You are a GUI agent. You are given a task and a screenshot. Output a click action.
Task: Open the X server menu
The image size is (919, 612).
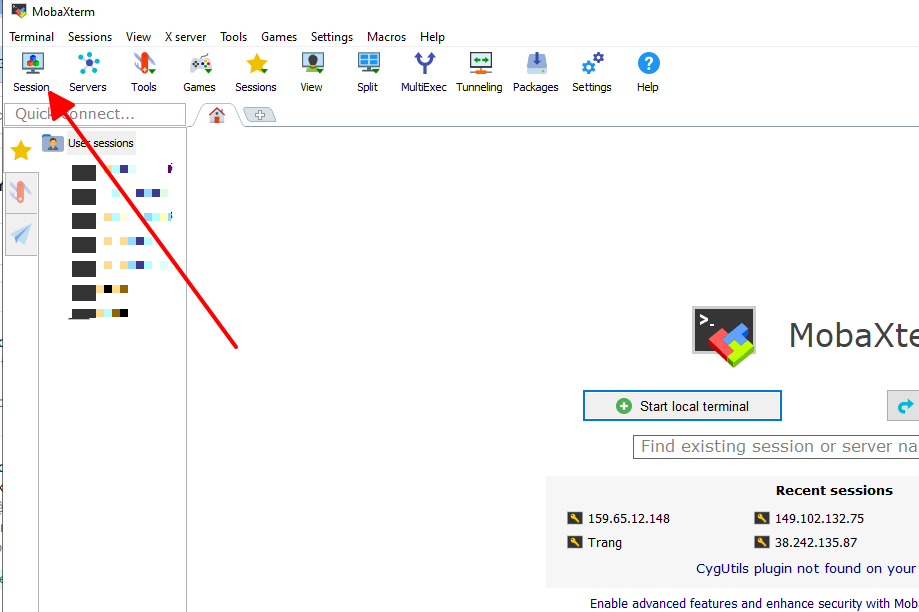pyautogui.click(x=185, y=37)
